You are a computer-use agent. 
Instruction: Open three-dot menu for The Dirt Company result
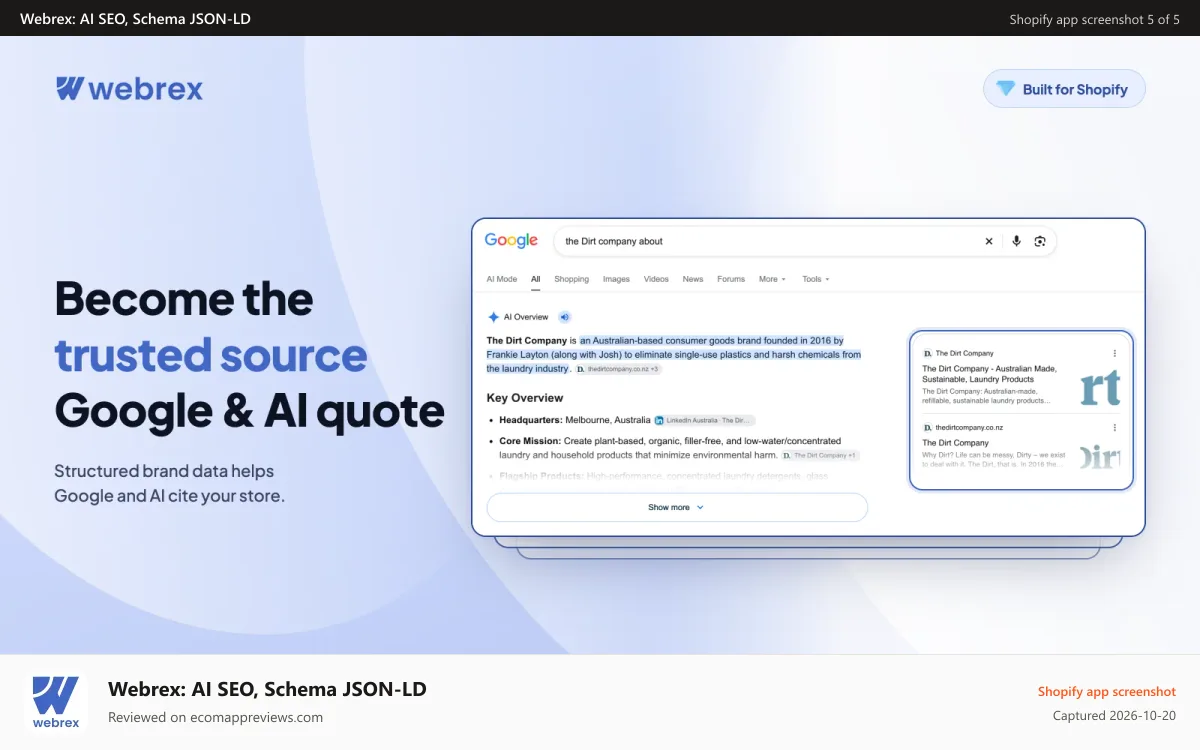pyautogui.click(x=1115, y=353)
